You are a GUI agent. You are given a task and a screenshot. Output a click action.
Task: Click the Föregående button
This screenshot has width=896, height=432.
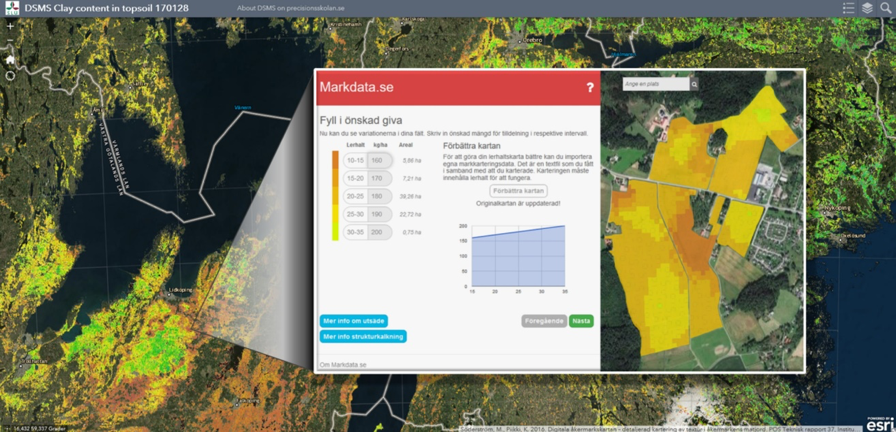544,321
